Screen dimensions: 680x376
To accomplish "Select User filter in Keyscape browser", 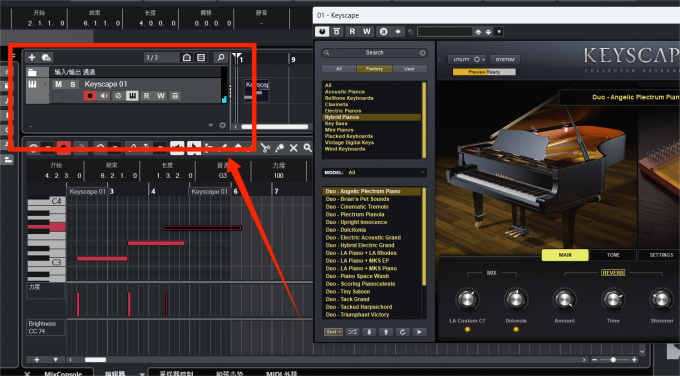I will [x=409, y=69].
